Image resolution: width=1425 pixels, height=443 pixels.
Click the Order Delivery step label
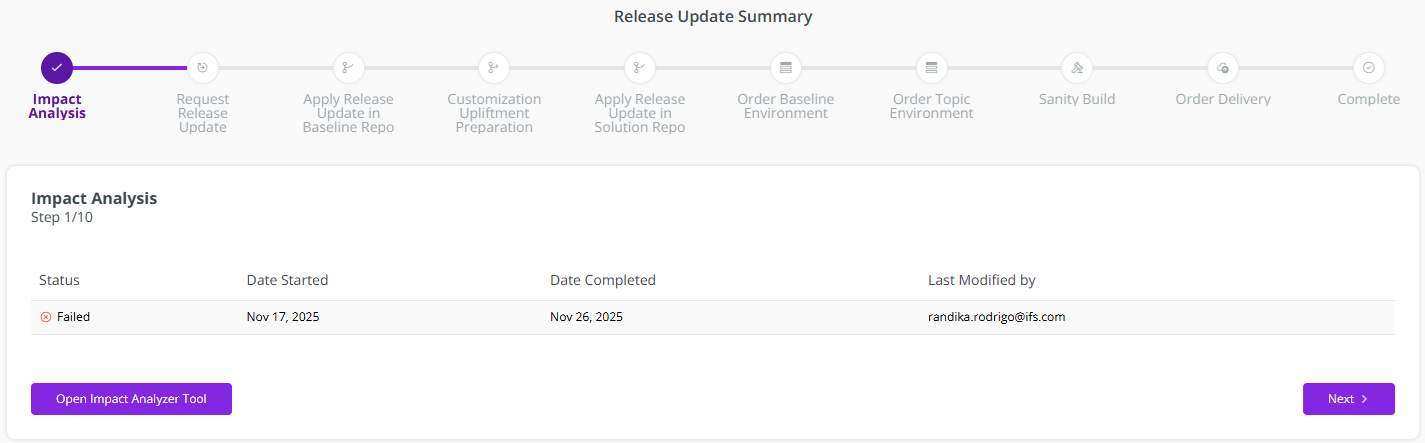(x=1223, y=99)
